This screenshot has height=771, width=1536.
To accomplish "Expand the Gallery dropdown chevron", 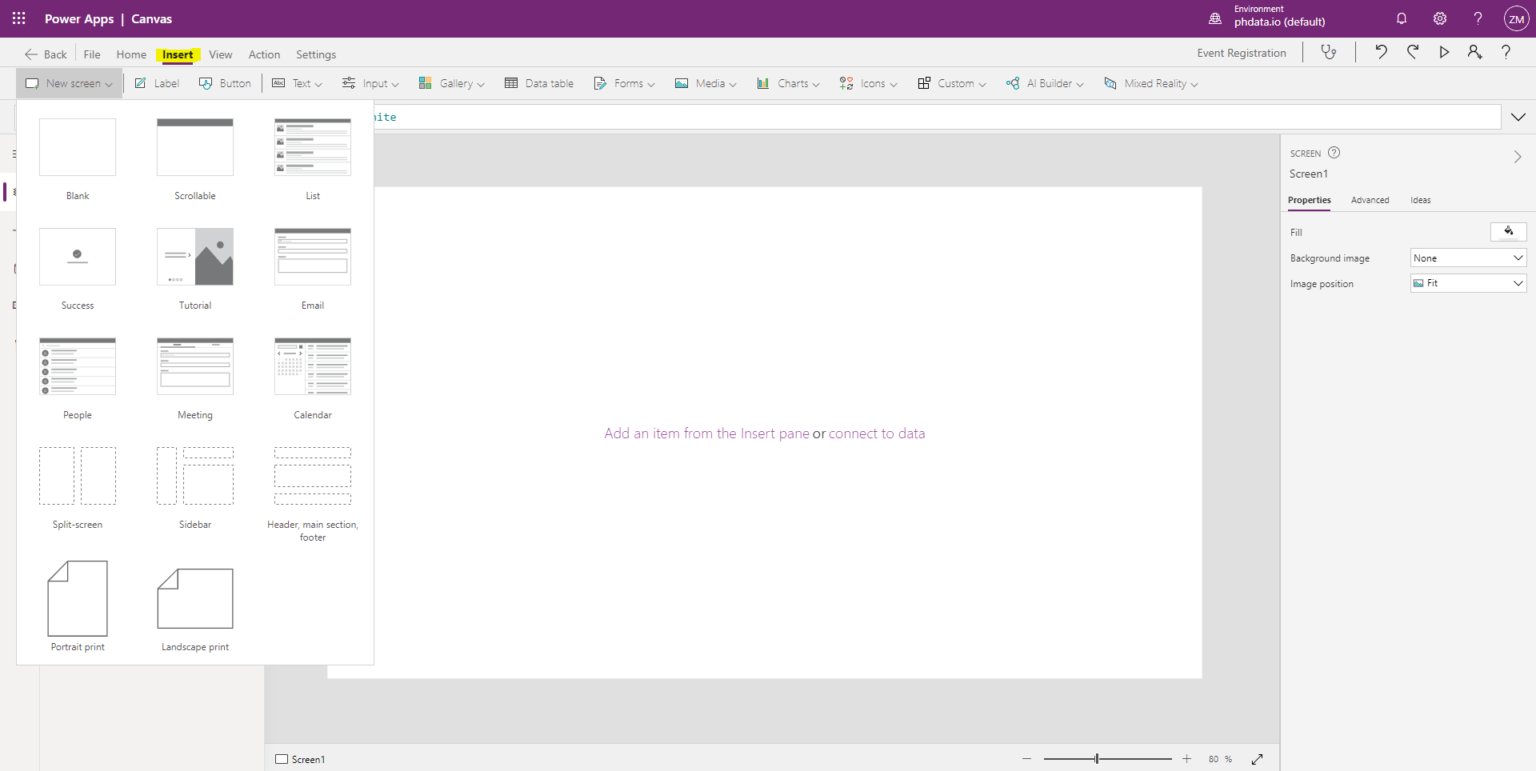I will (x=479, y=83).
